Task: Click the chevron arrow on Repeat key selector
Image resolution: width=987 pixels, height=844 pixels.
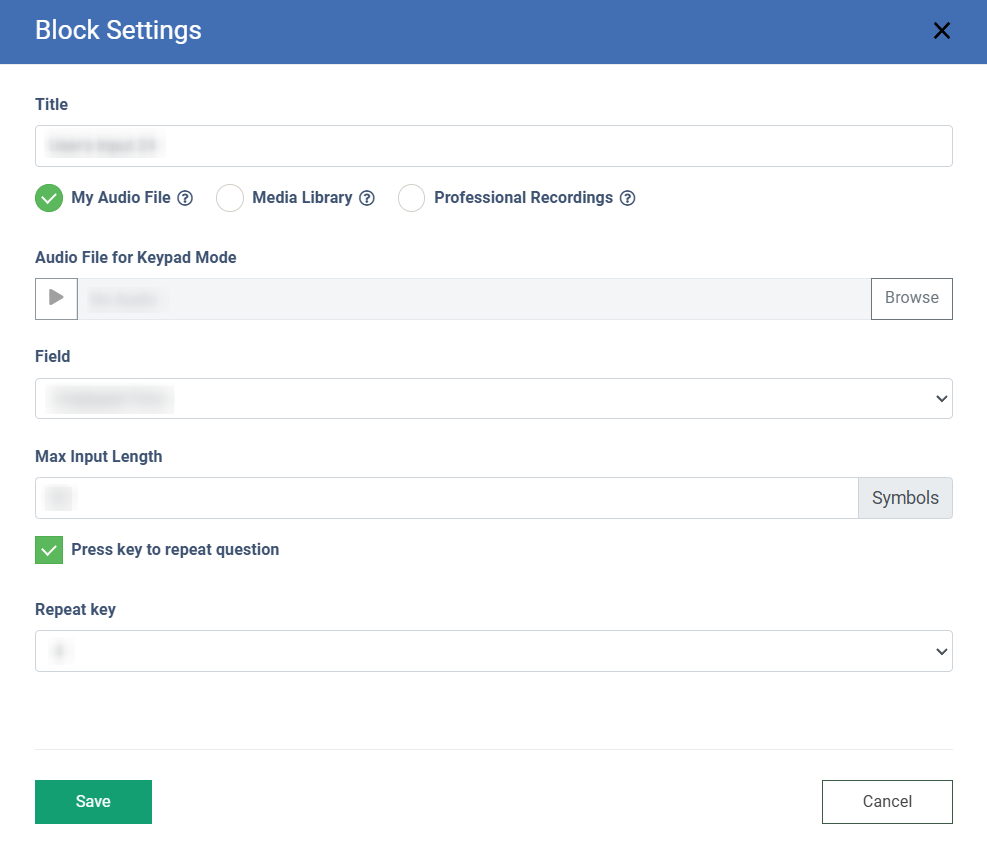Action: coord(940,652)
